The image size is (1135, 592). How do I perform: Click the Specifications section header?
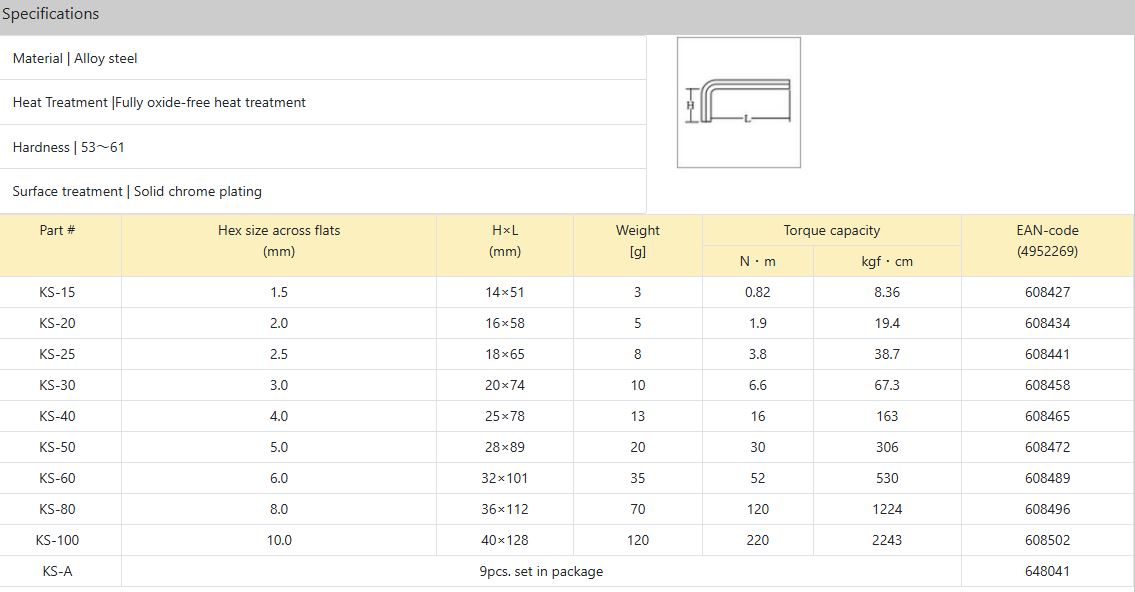tap(51, 14)
